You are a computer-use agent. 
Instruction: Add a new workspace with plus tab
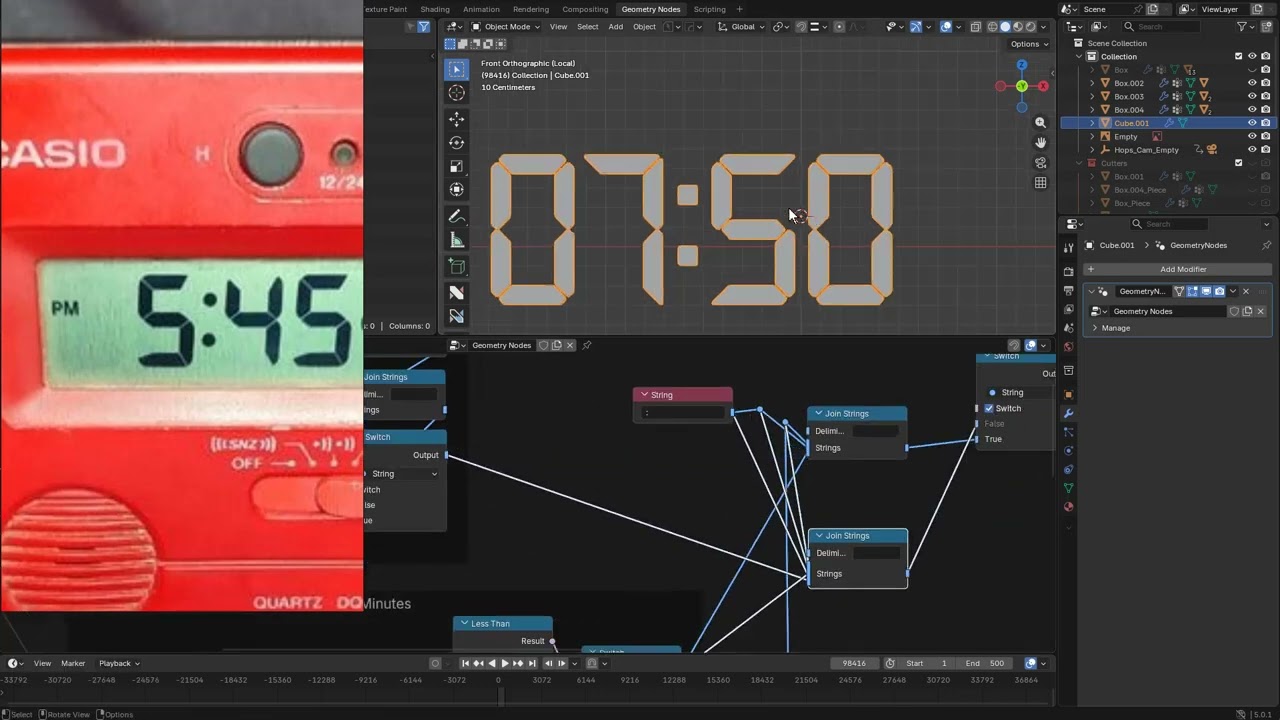pos(740,9)
